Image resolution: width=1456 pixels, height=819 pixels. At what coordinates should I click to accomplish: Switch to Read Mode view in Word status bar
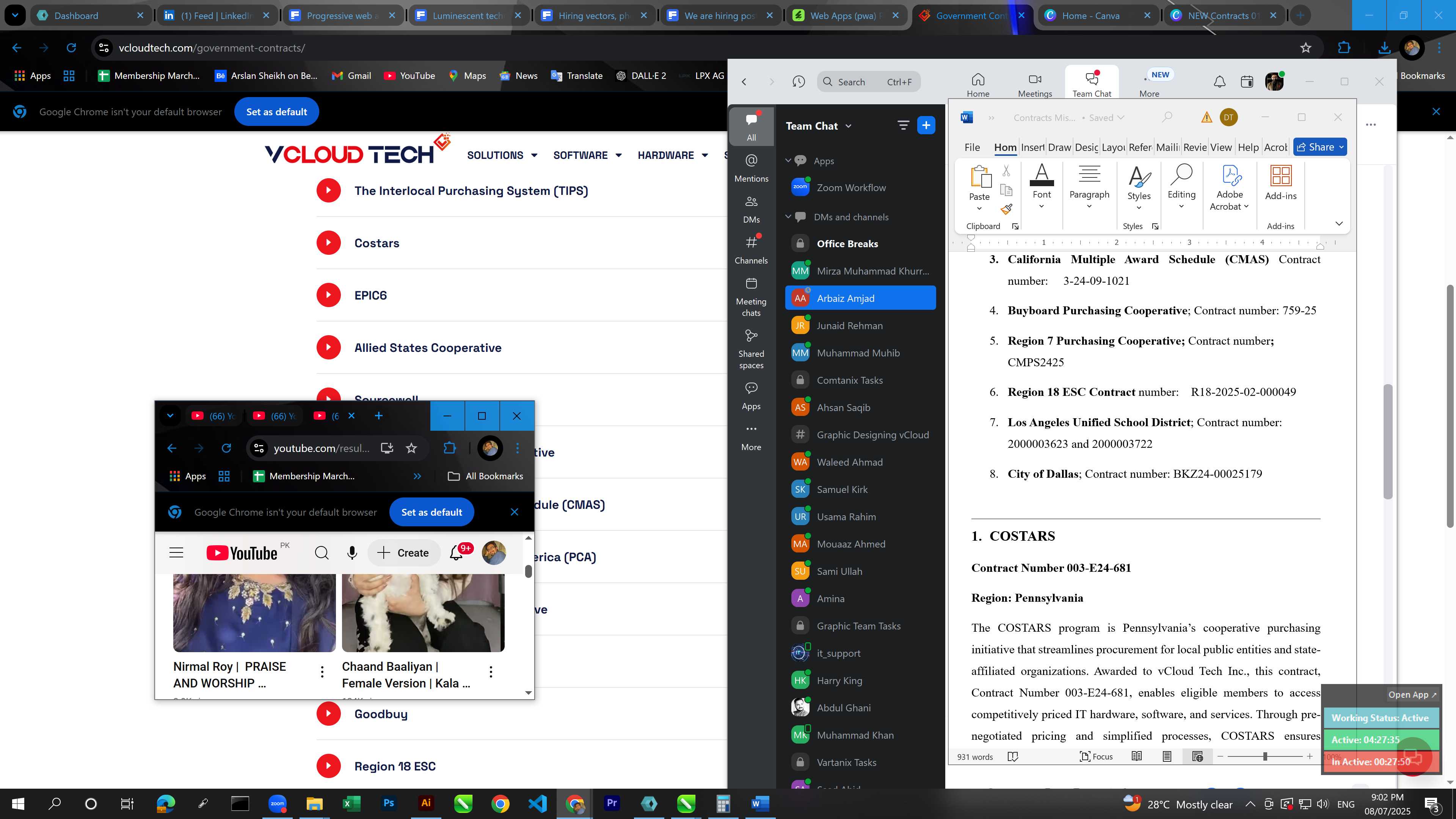pyautogui.click(x=1136, y=756)
